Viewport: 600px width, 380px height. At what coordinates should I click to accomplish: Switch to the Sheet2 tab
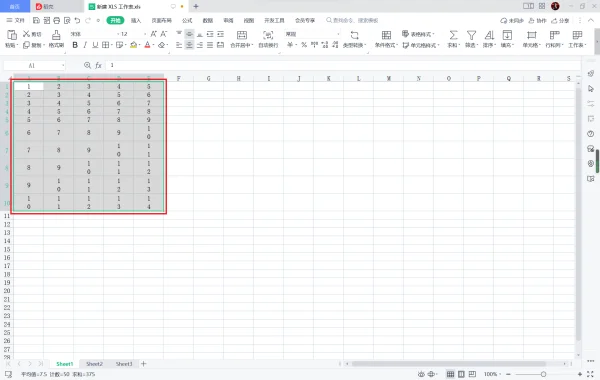tap(95, 364)
